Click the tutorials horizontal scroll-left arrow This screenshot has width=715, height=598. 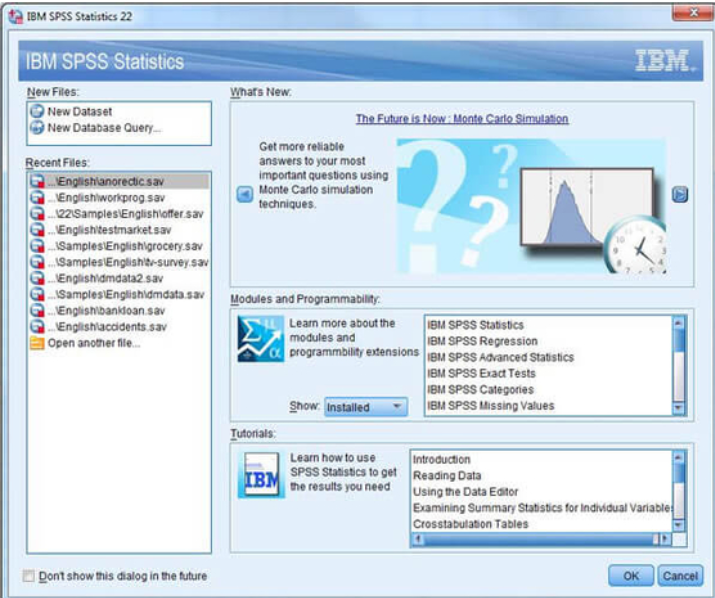[x=418, y=539]
